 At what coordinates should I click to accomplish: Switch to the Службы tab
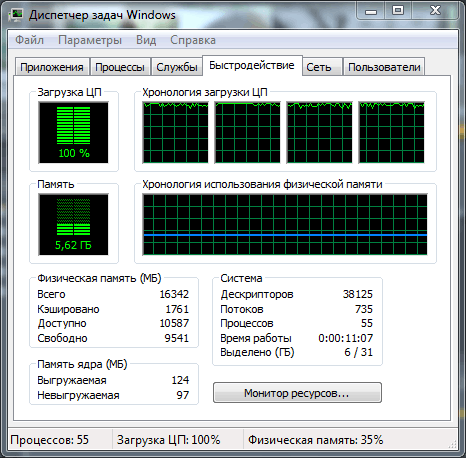[177, 67]
